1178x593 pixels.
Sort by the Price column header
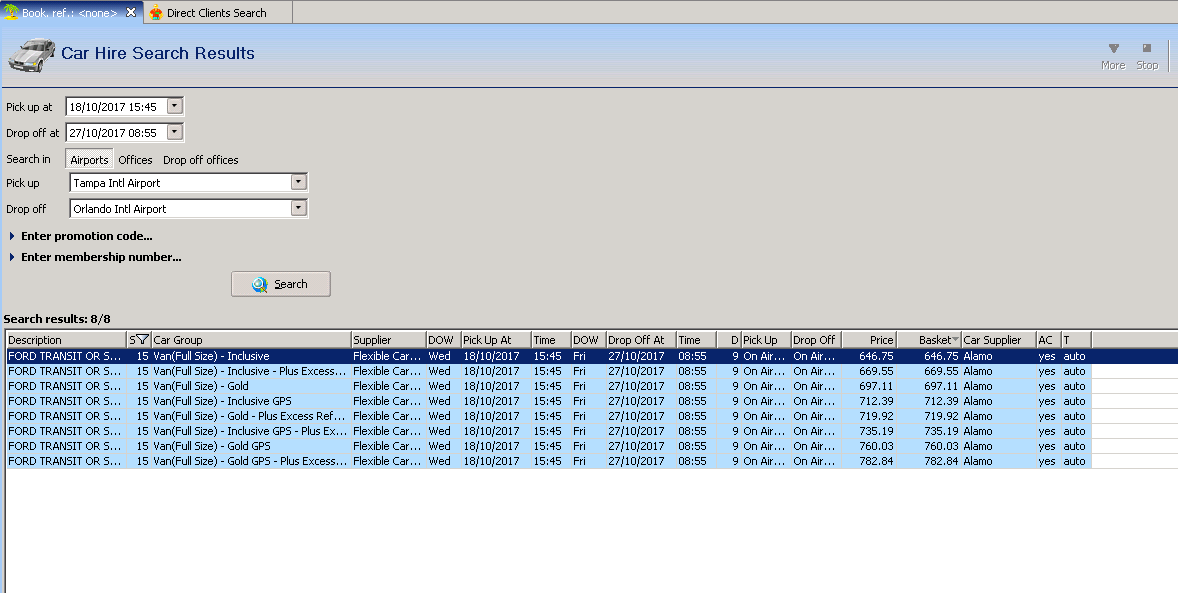pos(869,340)
